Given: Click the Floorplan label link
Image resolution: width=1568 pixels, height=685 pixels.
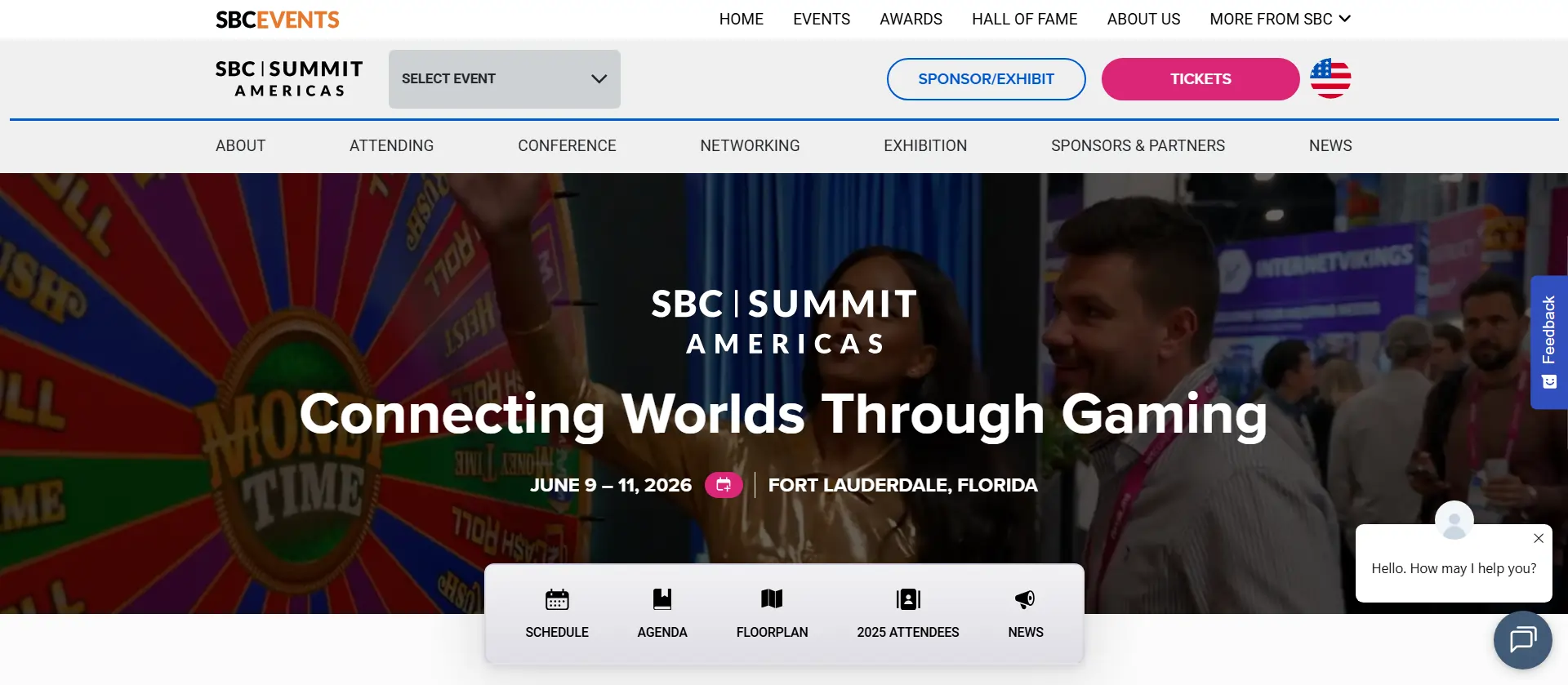Looking at the screenshot, I should (x=772, y=632).
